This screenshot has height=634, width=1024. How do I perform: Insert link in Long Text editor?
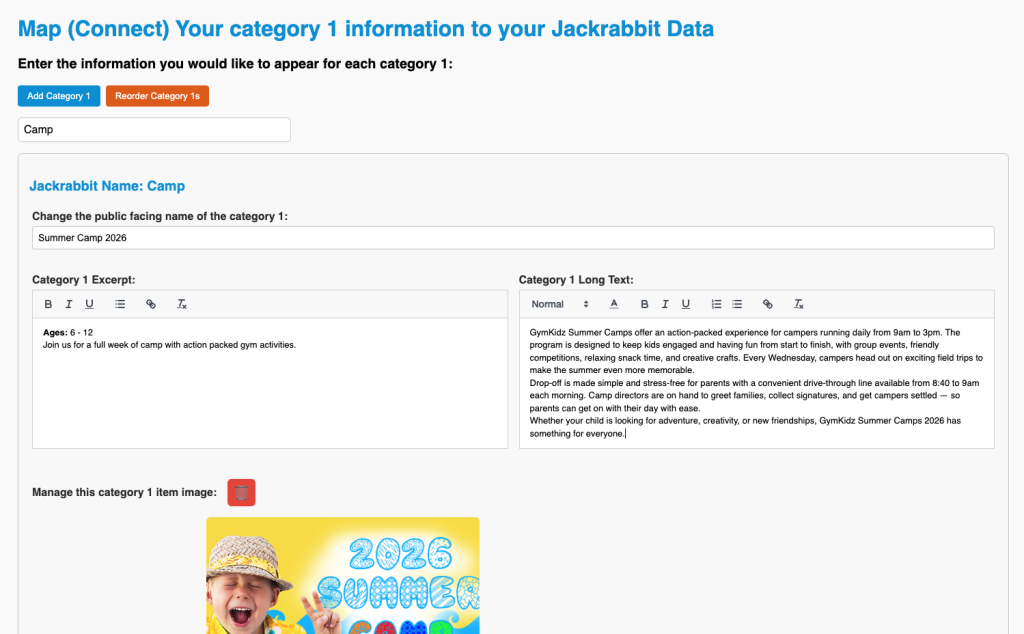click(768, 304)
